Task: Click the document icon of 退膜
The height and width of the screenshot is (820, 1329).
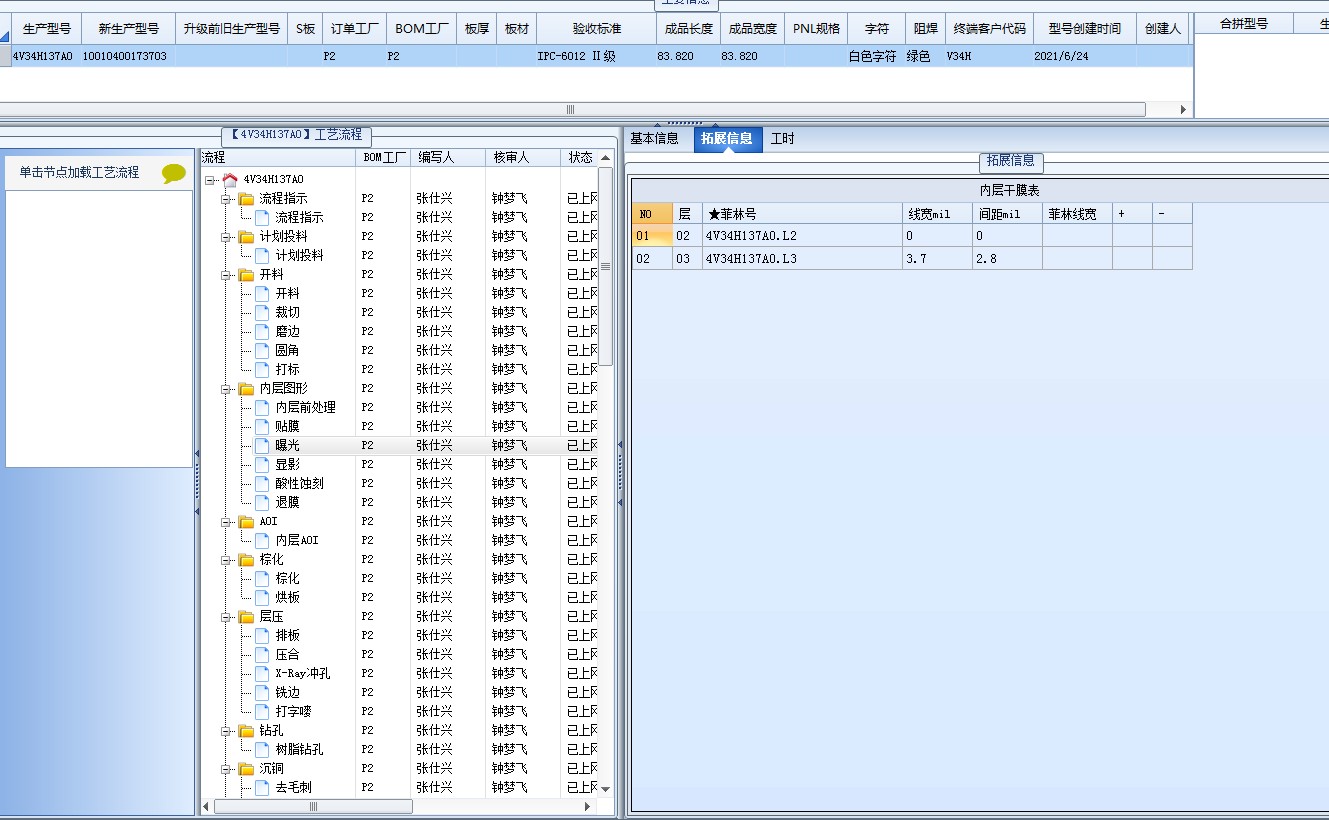Action: 262,502
